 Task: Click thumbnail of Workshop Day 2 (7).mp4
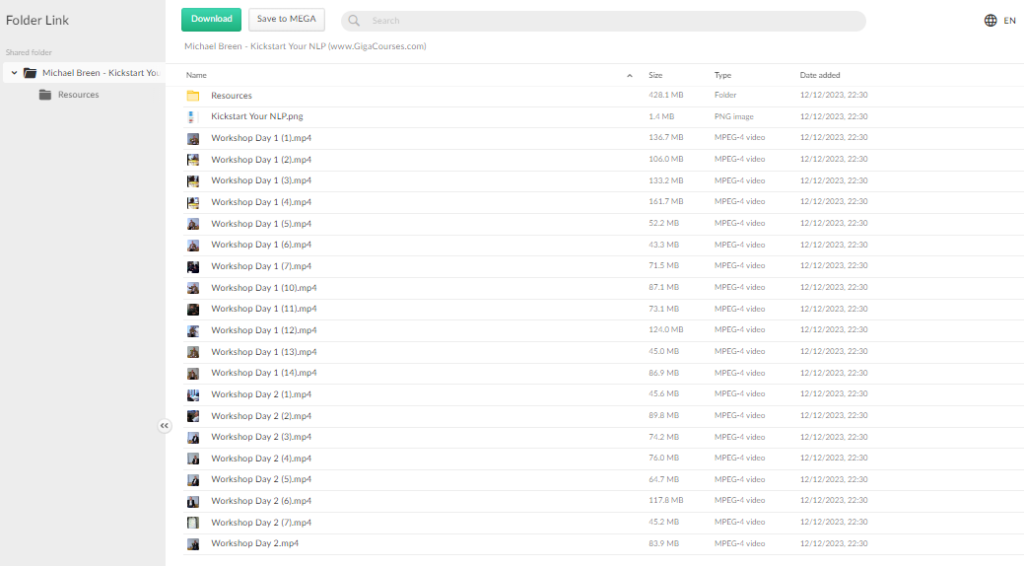193,522
